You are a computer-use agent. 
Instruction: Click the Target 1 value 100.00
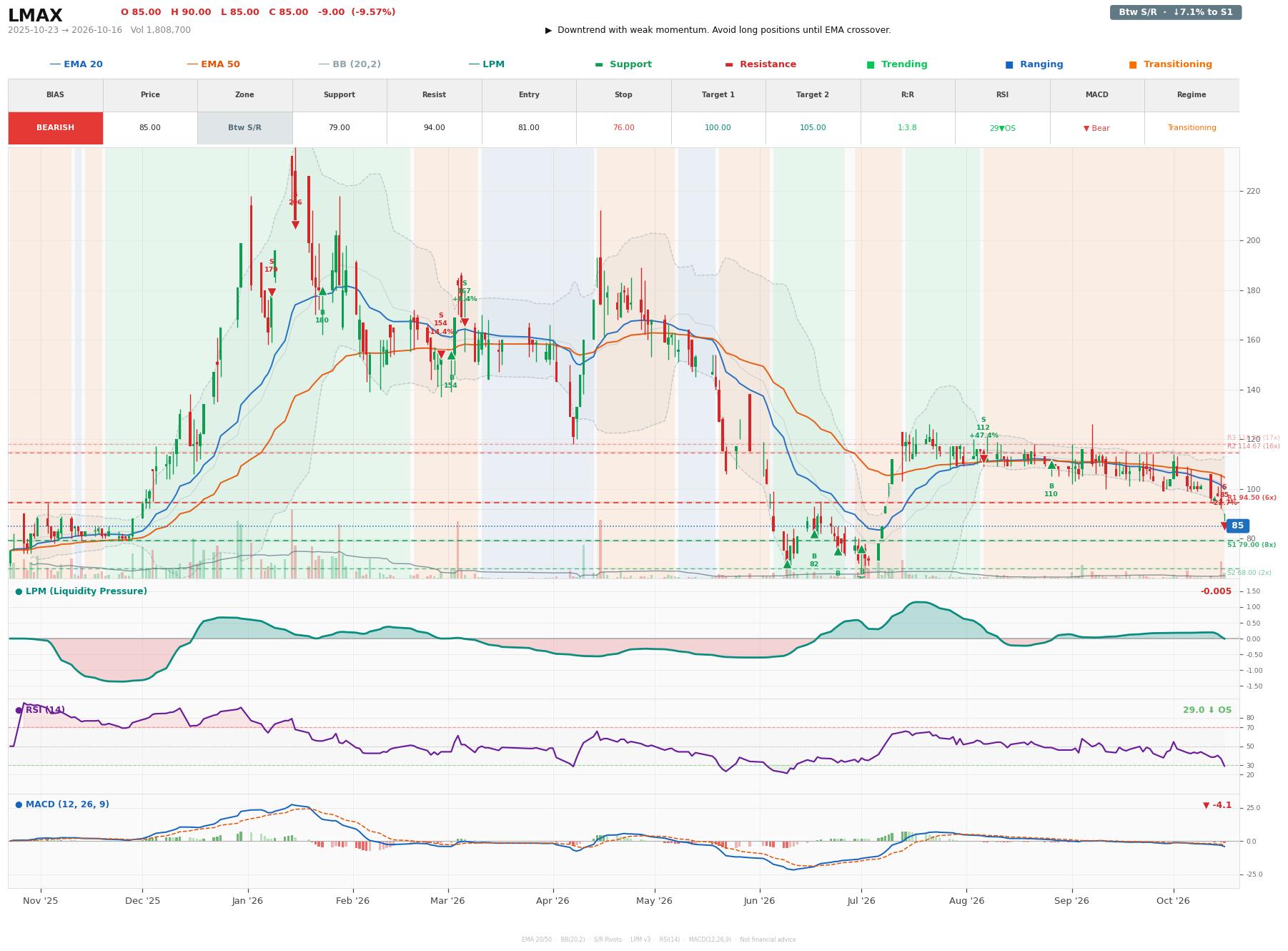[718, 128]
